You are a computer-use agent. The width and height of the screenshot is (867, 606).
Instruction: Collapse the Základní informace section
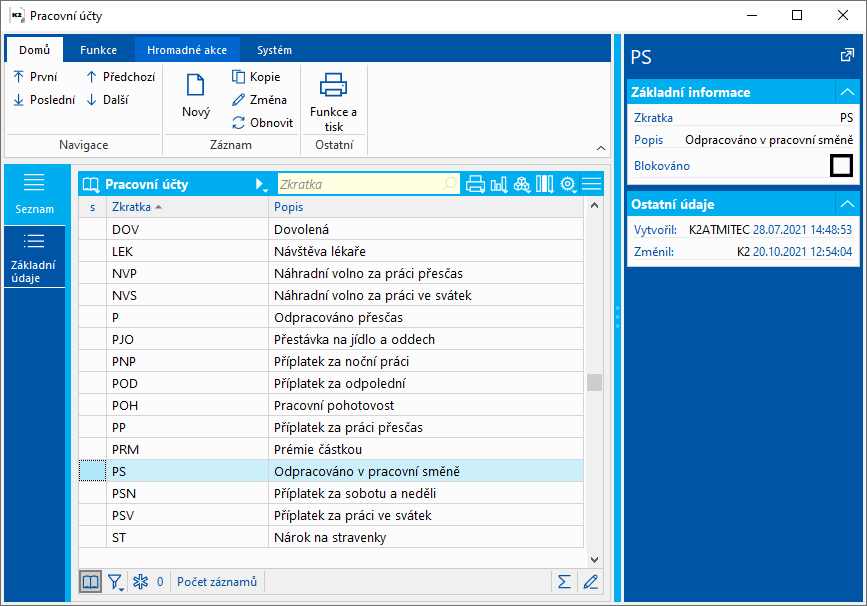[x=847, y=92]
